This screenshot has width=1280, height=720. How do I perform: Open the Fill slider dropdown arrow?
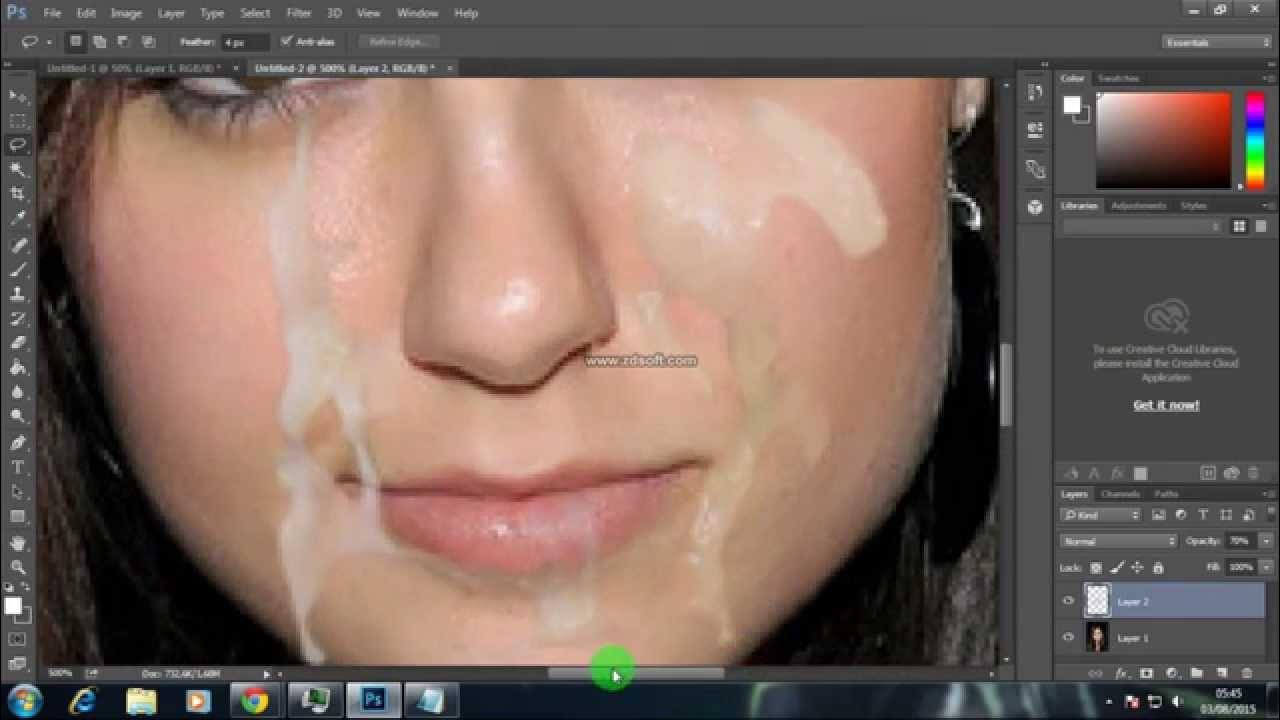[1266, 567]
